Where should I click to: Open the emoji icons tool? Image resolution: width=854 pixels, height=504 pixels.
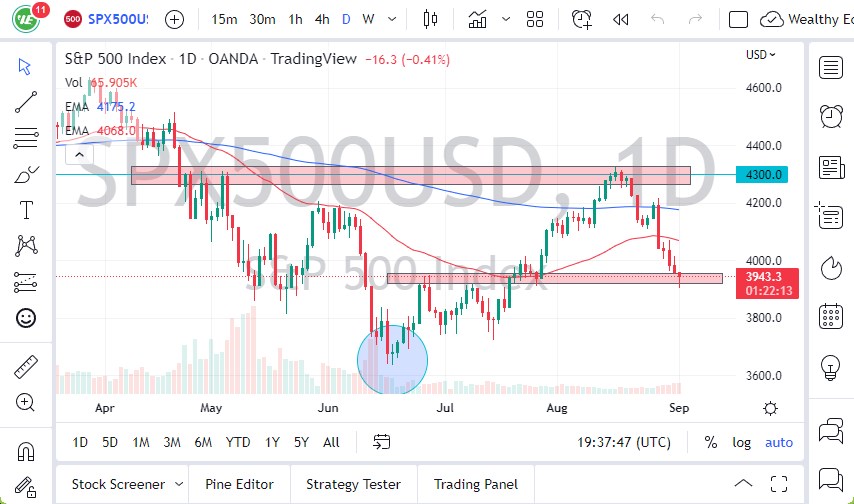[x=26, y=318]
